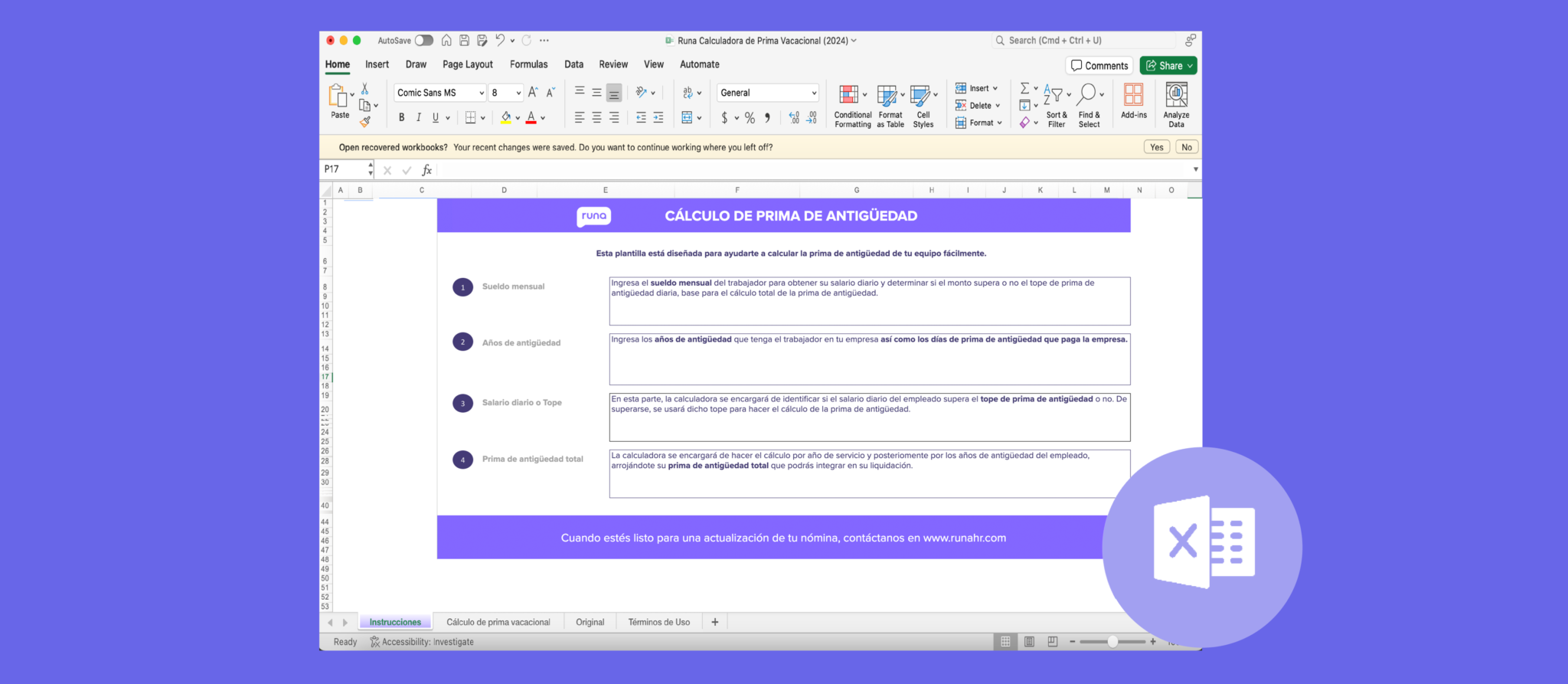Click the Paste clipboard icon
The height and width of the screenshot is (684, 1568).
[x=338, y=96]
